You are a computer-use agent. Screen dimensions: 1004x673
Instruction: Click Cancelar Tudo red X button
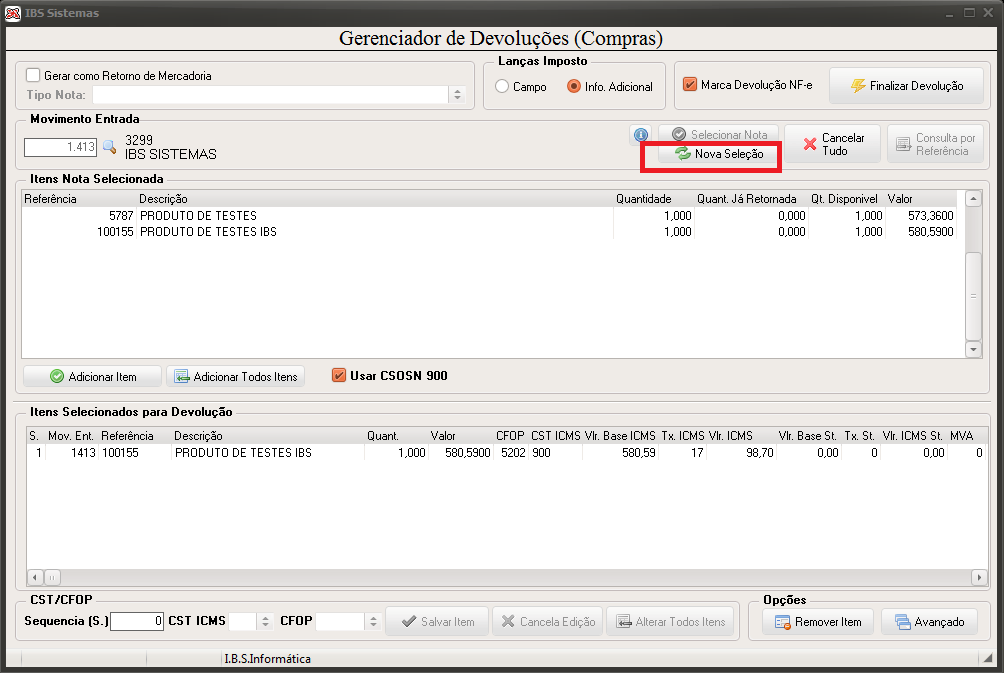click(x=832, y=144)
